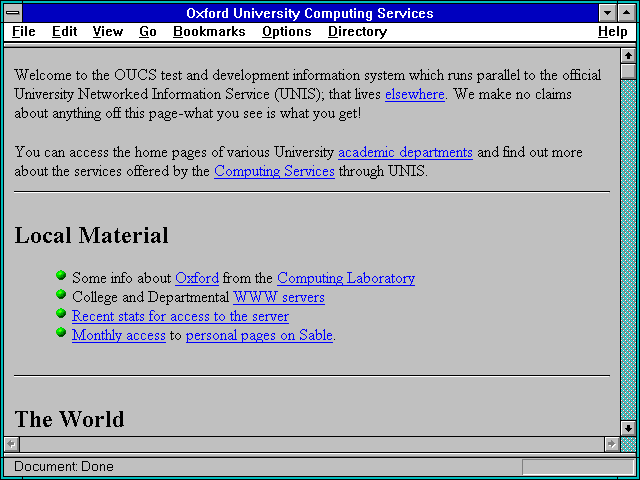Click the 'Local Material' heading

click(x=91, y=236)
